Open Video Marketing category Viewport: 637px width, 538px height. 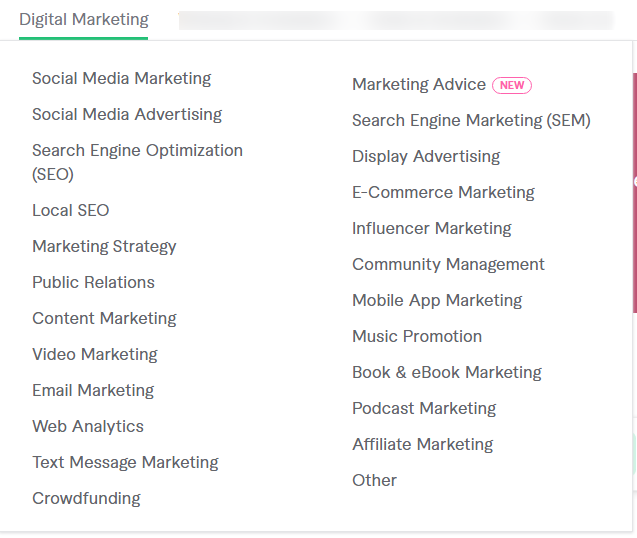coord(94,354)
